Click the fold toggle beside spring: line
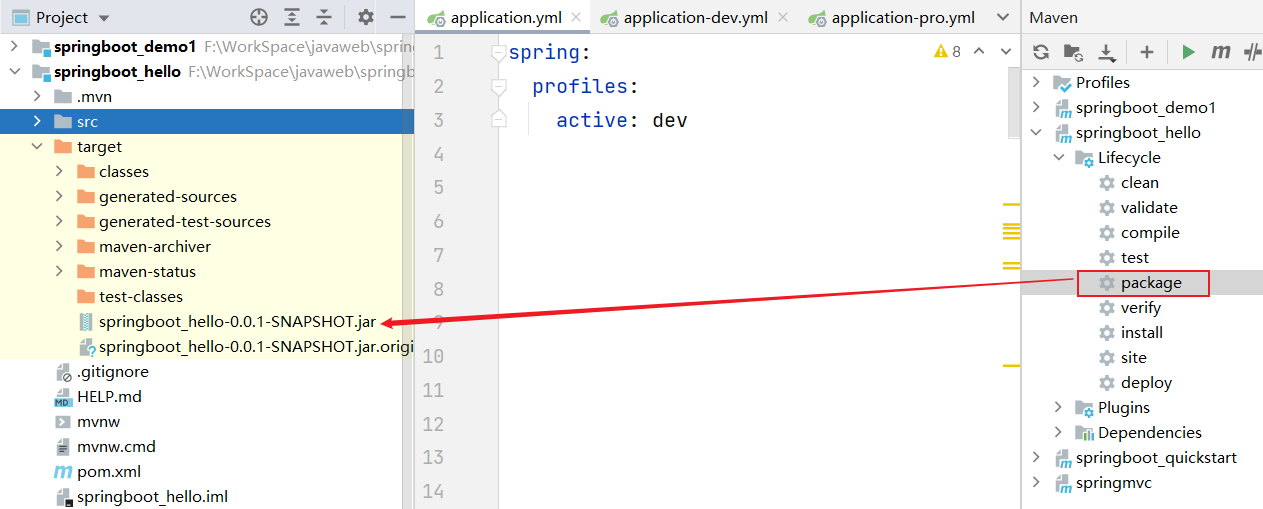 (499, 53)
